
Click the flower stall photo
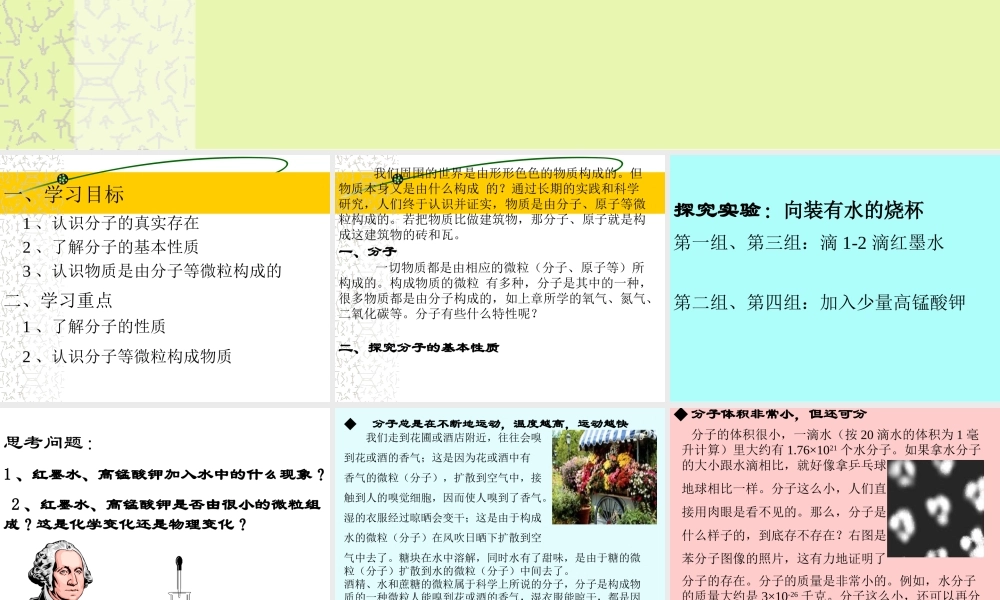tap(604, 476)
